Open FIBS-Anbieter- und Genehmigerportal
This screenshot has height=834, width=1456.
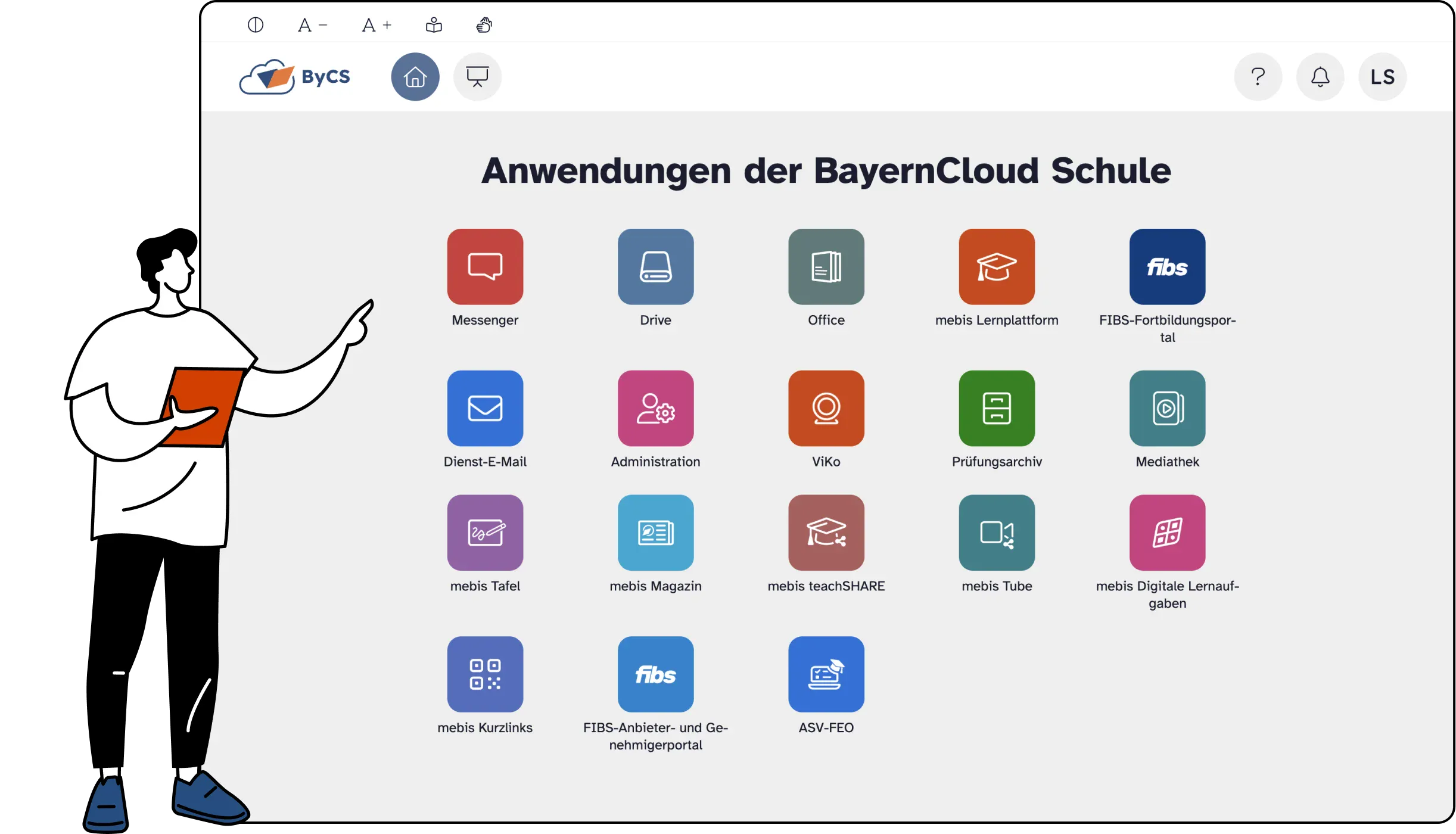click(655, 674)
